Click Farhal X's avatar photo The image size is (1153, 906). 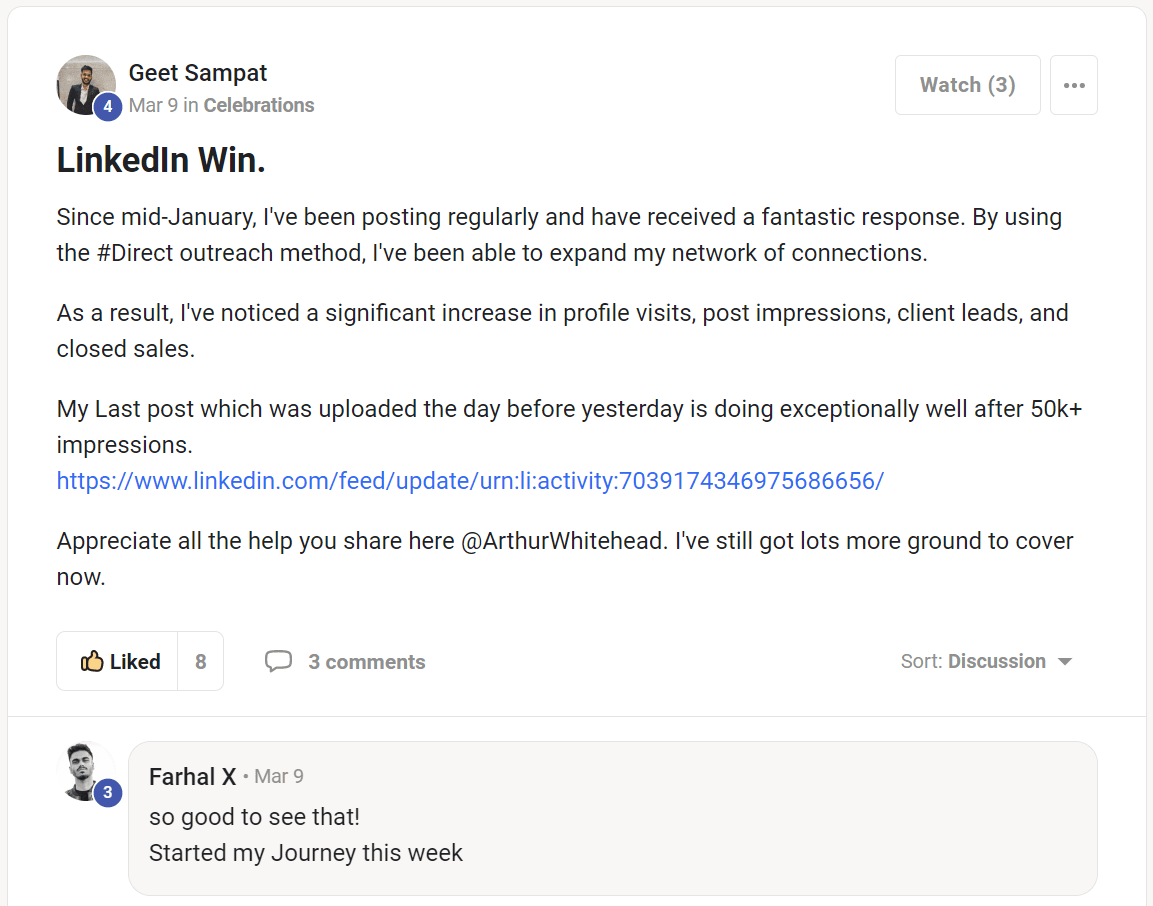tap(85, 771)
